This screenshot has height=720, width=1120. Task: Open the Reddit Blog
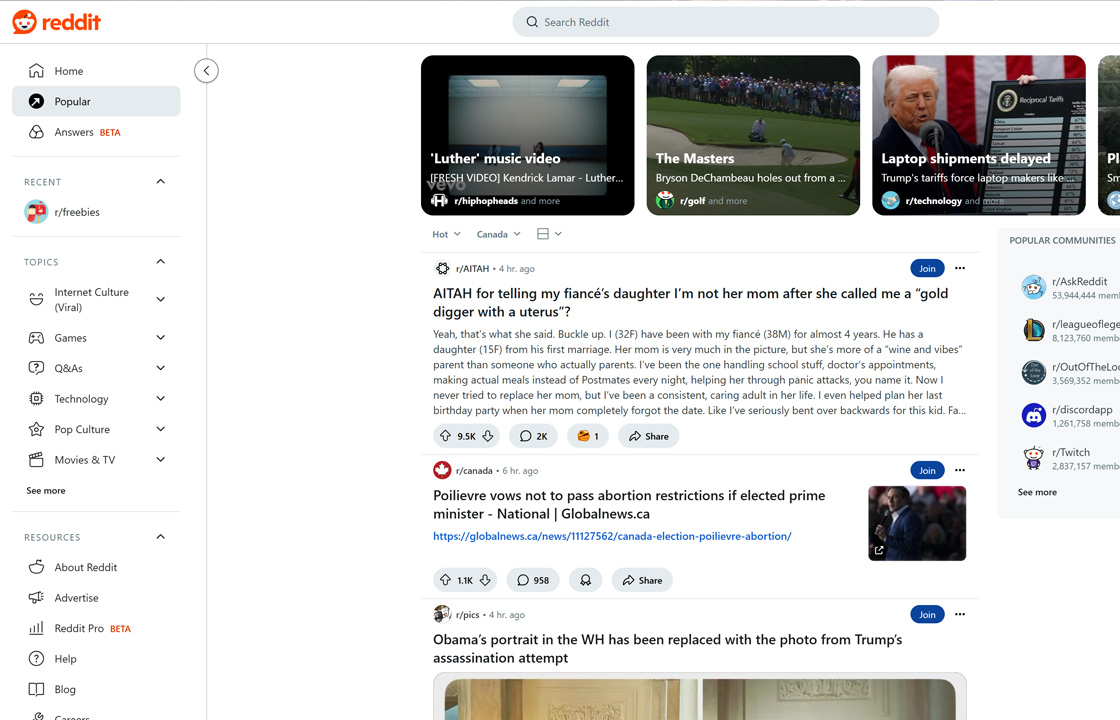coord(96,689)
